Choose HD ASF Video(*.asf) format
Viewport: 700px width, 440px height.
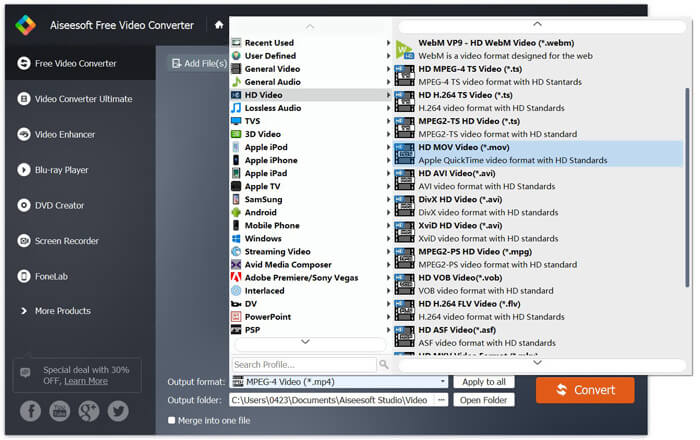pos(538,336)
